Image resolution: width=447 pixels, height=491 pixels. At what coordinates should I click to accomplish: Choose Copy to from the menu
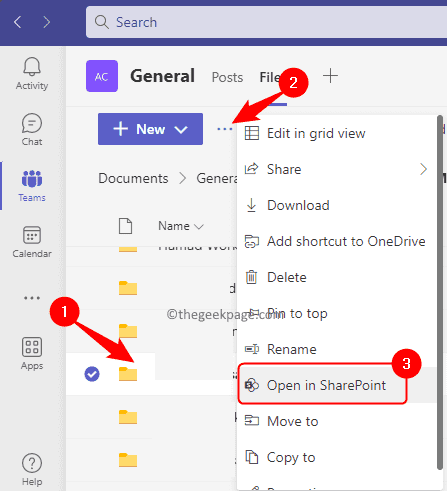pos(337,457)
